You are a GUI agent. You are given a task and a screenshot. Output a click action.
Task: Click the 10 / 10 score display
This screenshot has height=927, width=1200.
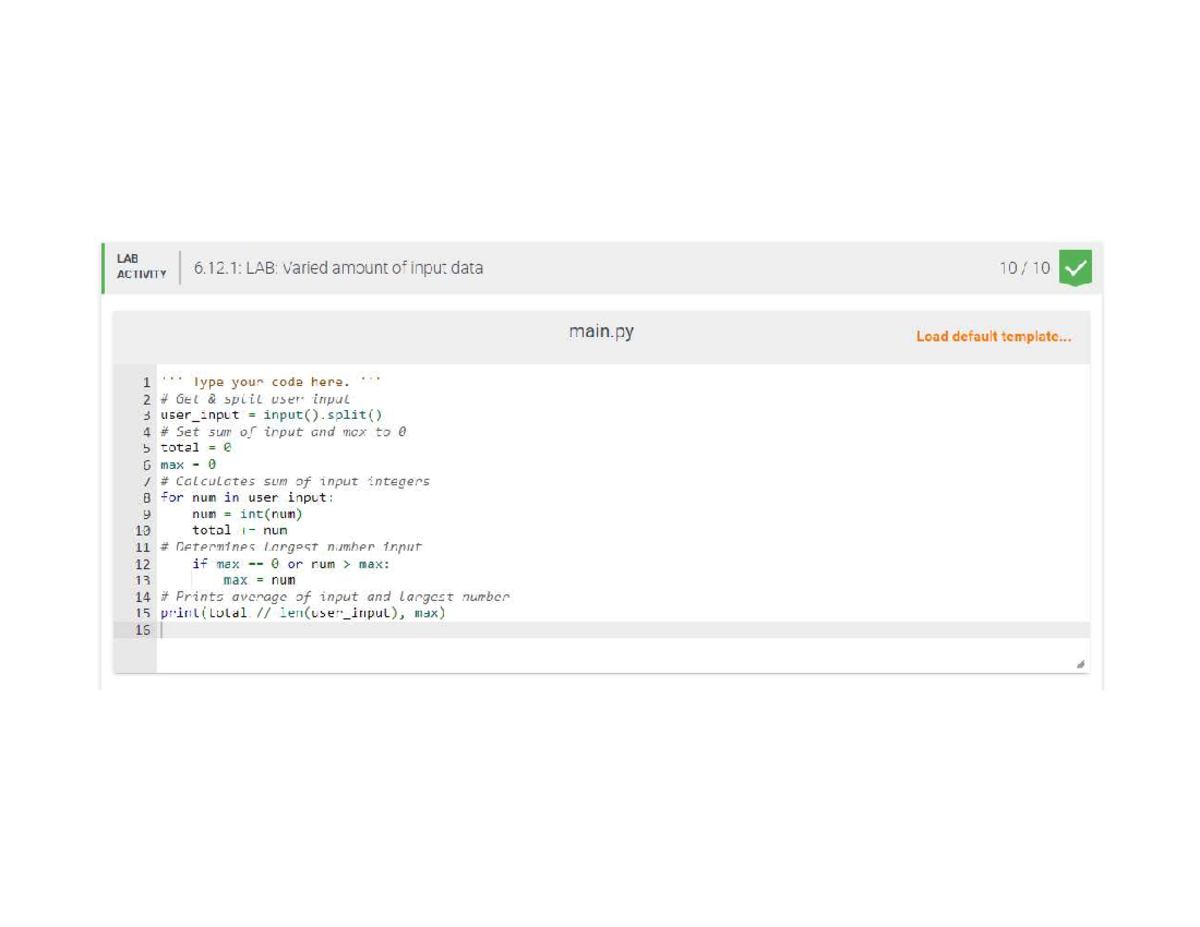pos(1025,267)
